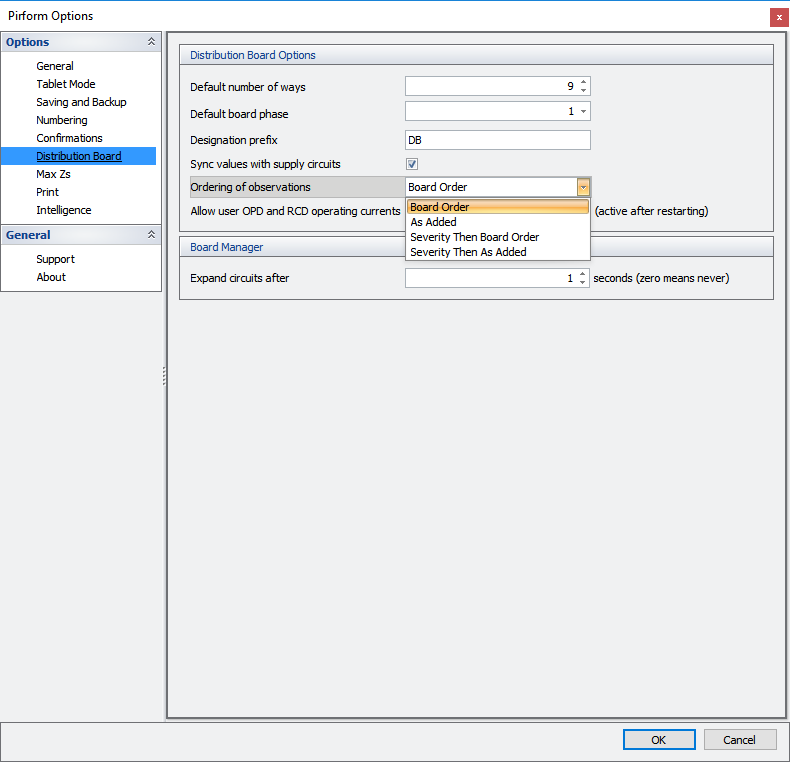Screen dimensions: 790x762
Task: Decrease default number of ways
Action: click(584, 91)
